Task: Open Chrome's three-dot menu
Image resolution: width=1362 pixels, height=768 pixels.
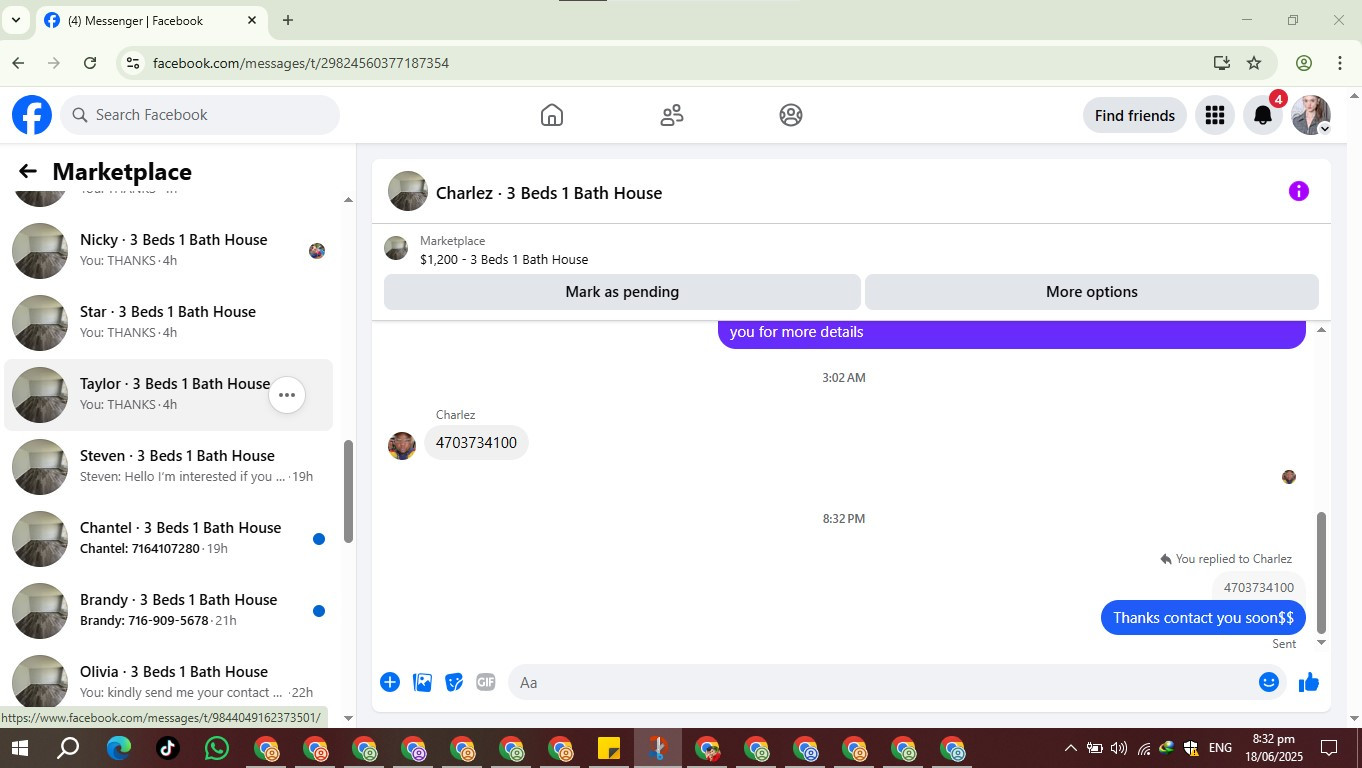Action: 1340,63
